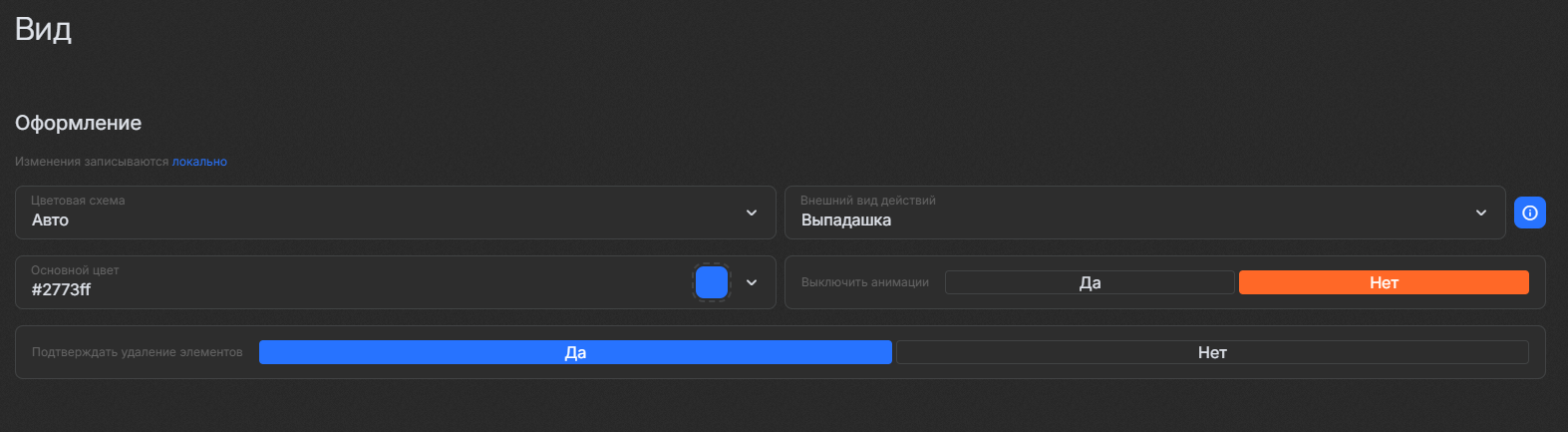The width and height of the screenshot is (1568, 432).
Task: Click the #2773ff hex color value
Action: (x=62, y=290)
